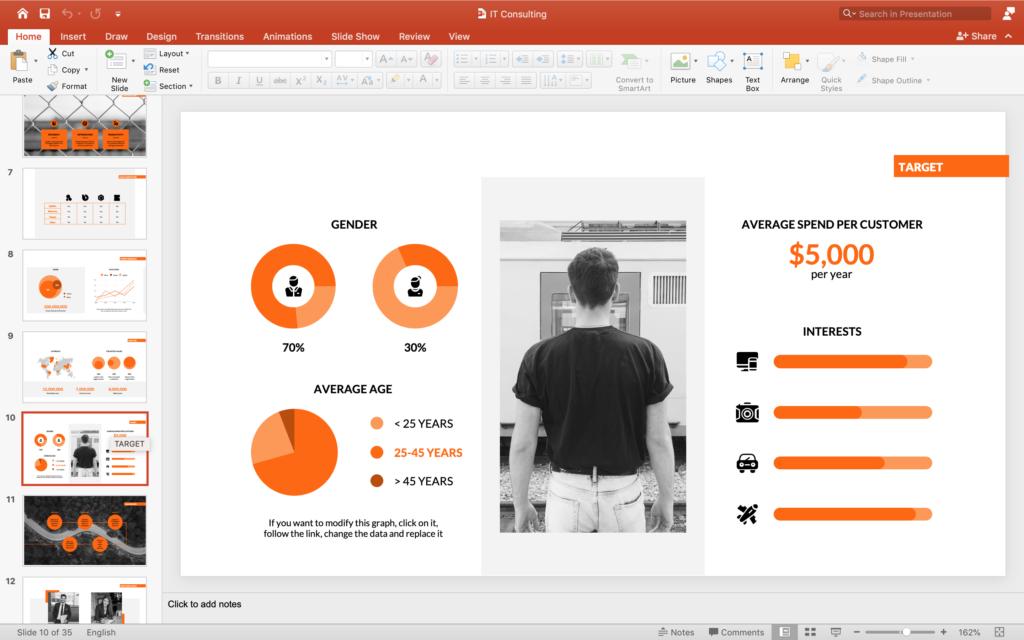This screenshot has height=640, width=1024.
Task: Select slide 11 thumbnail
Action: tap(85, 530)
